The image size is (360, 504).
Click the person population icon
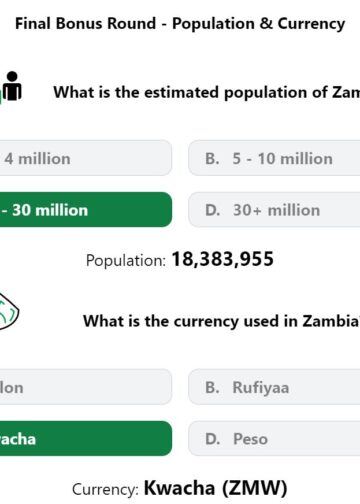tap(11, 87)
